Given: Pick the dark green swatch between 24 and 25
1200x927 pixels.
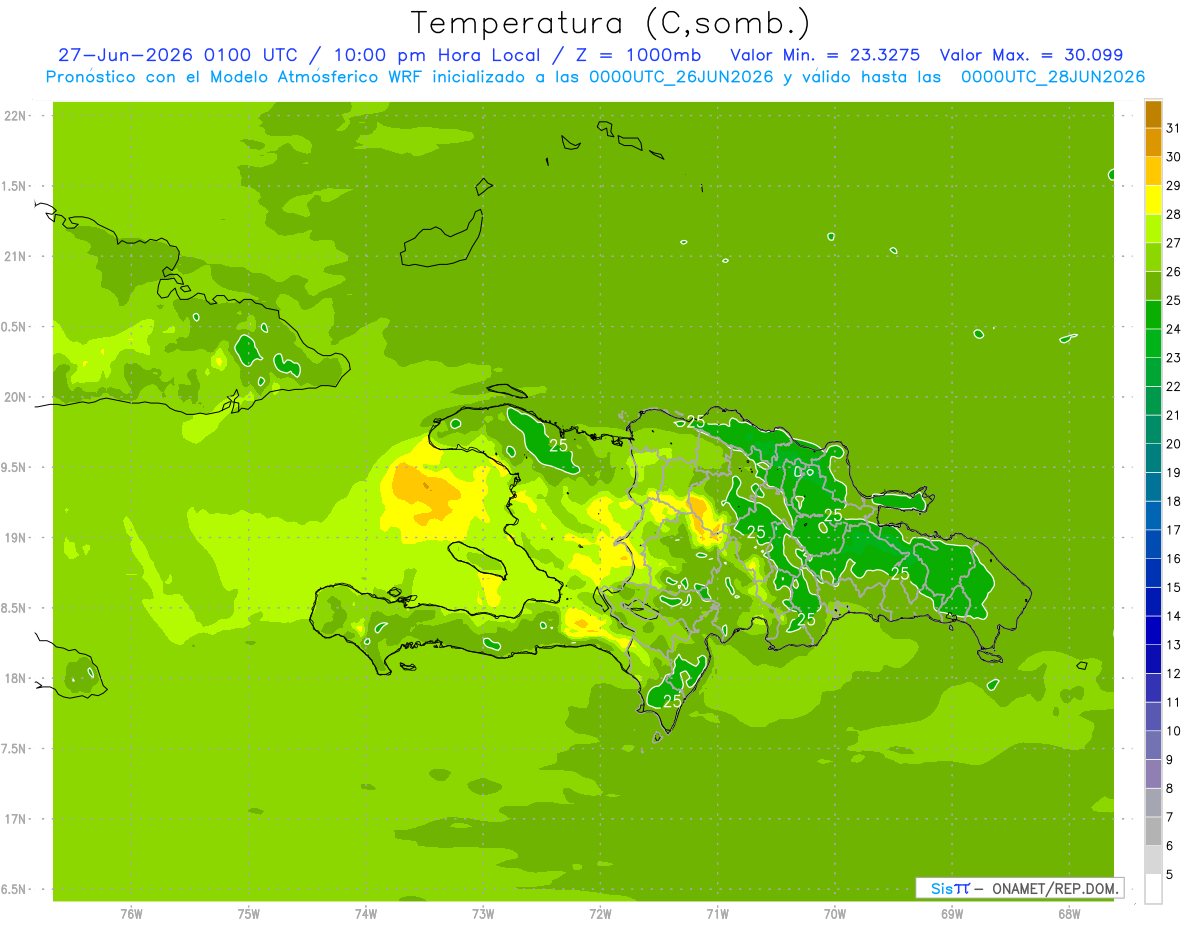Looking at the screenshot, I should [1153, 315].
